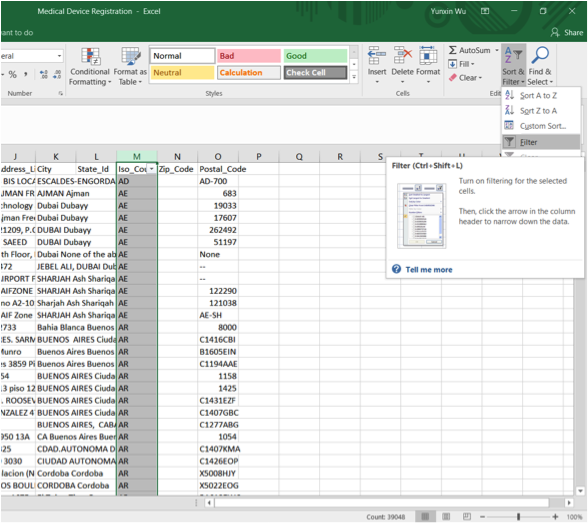Open the Insert dropdown arrow
The height and width of the screenshot is (523, 588).
point(377,82)
